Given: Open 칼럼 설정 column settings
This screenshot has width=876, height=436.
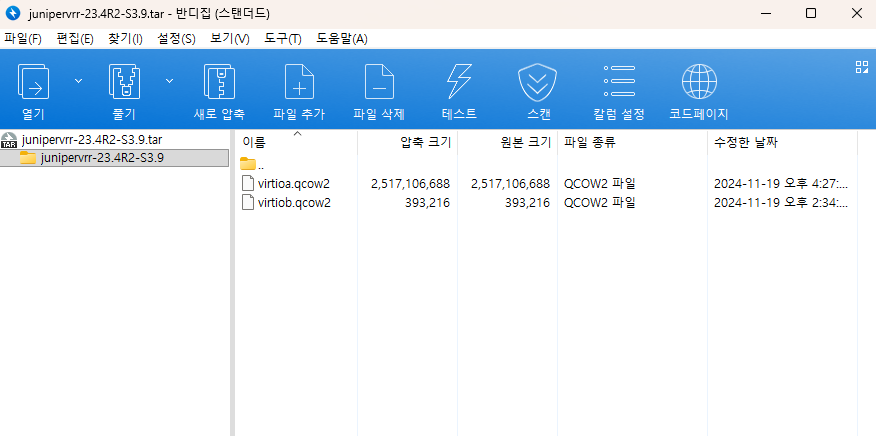Looking at the screenshot, I should pos(619,92).
